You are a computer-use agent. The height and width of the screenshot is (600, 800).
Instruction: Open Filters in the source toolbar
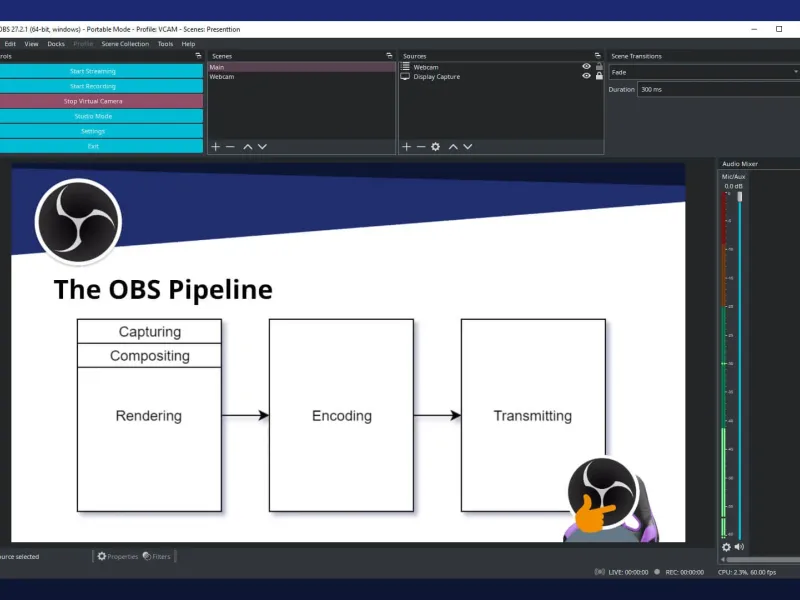(157, 556)
